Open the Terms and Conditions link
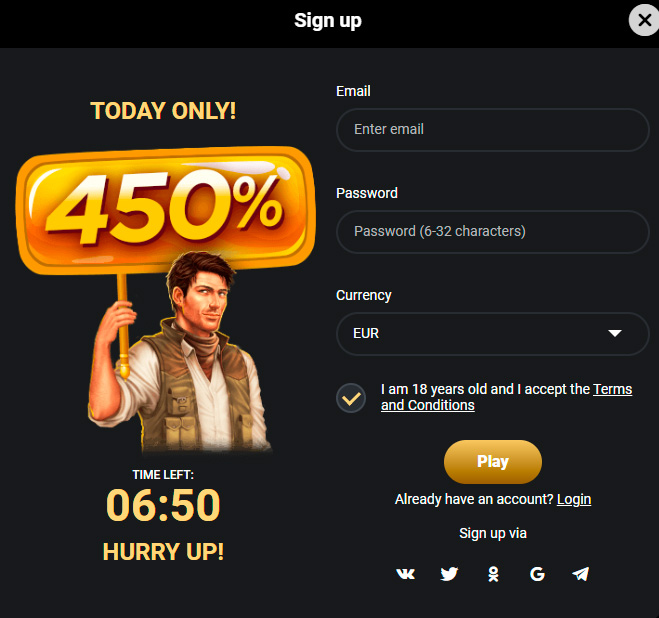This screenshot has width=659, height=618. (x=506, y=397)
